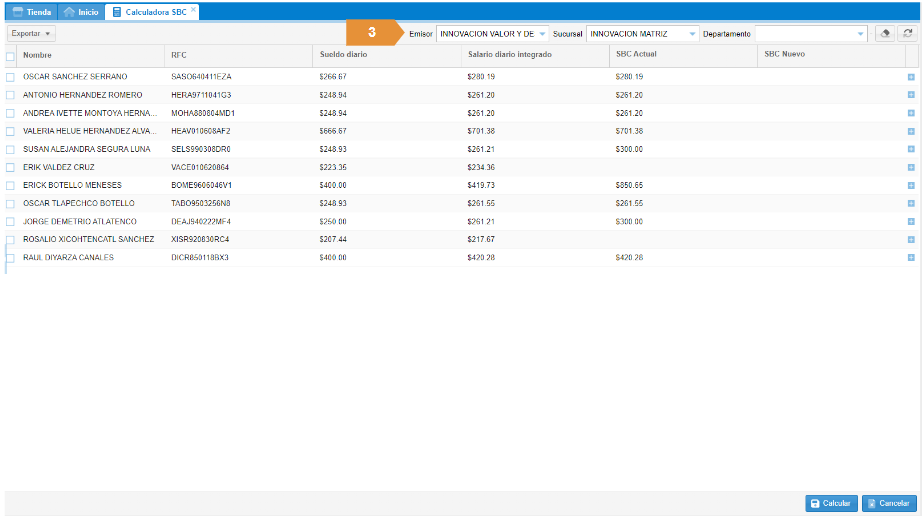Close the Calculadora SBC tab
Screen dimensions: 922x519
pos(194,11)
